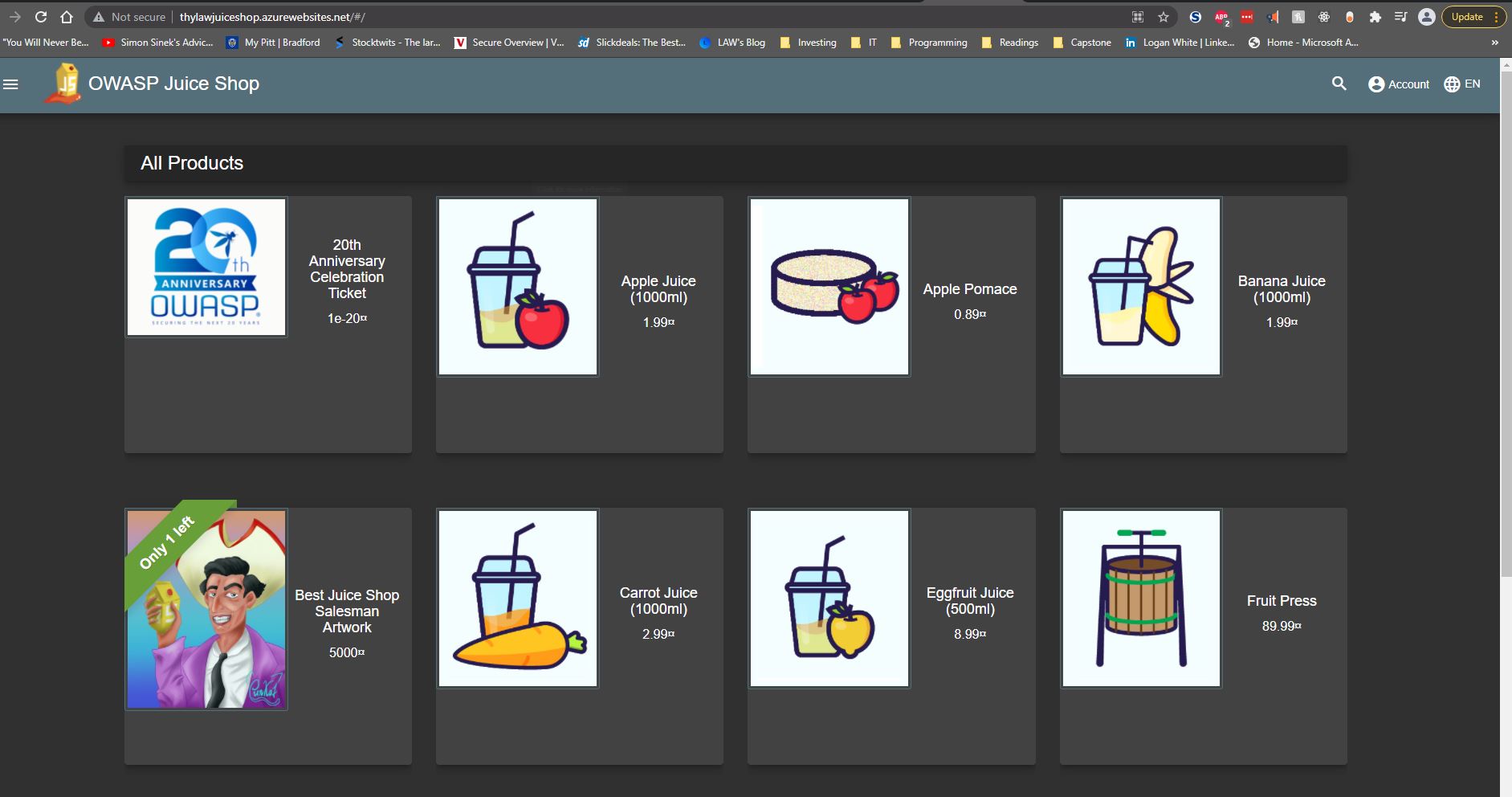This screenshot has height=797, width=1512.
Task: Click the 'All Products' heading
Action: pos(192,163)
